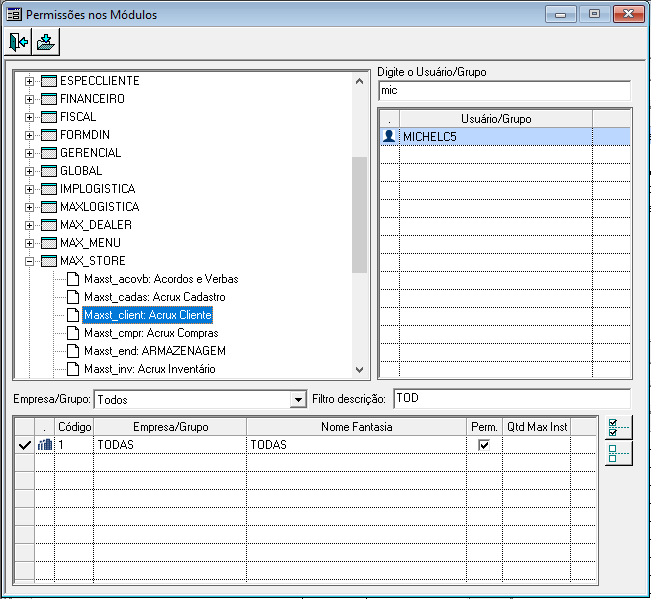Expand the FINANCEIRO tree node
651x599 pixels.
(x=29, y=99)
